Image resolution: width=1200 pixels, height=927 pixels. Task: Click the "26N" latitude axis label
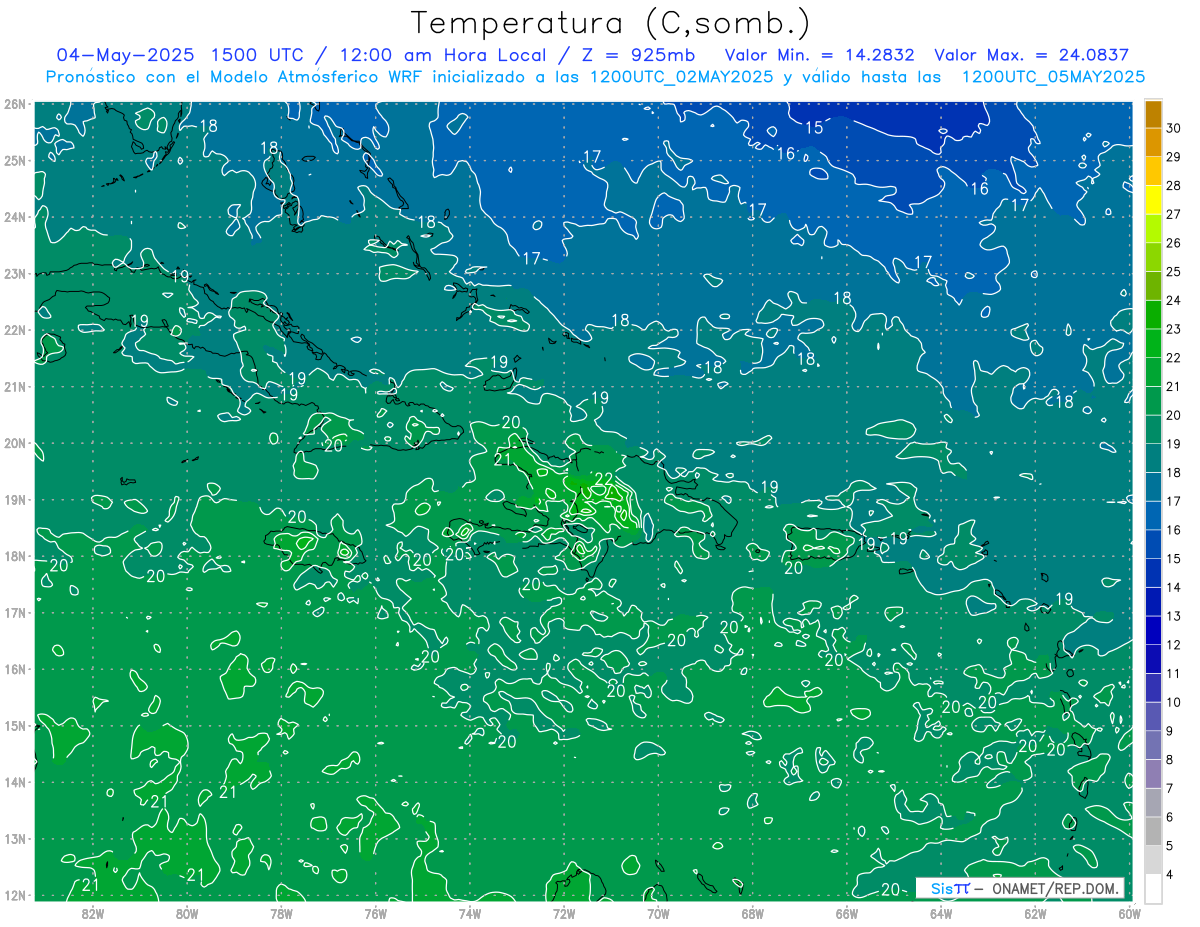(15, 103)
